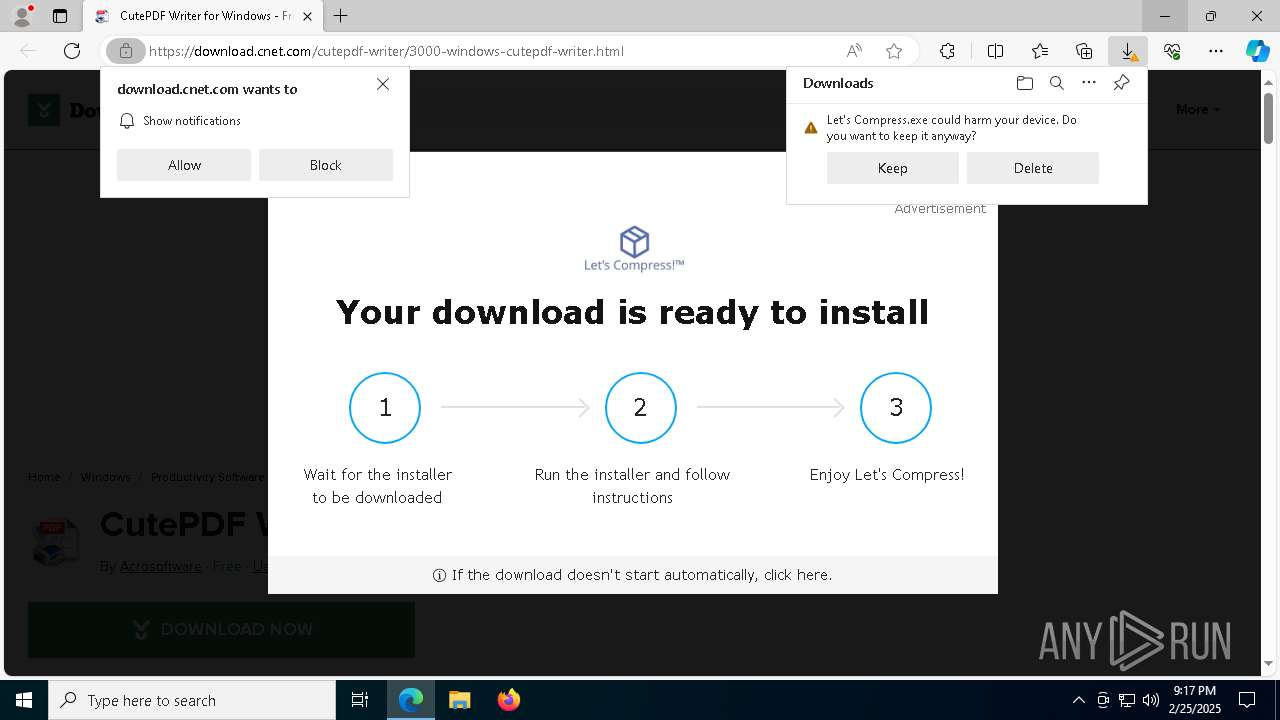Show hidden system tray icons

coord(1078,700)
